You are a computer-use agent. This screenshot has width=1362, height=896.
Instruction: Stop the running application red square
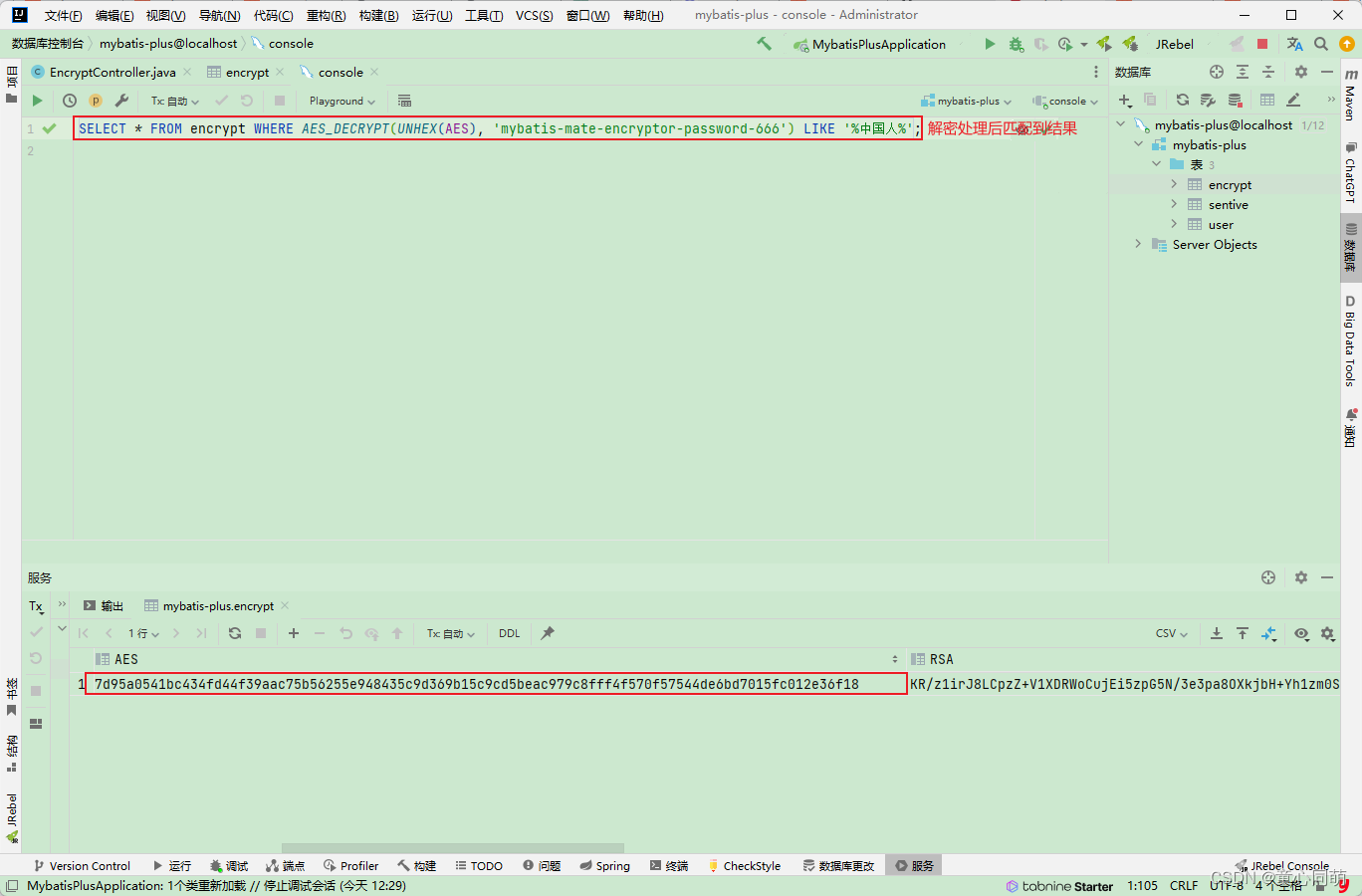1262,44
